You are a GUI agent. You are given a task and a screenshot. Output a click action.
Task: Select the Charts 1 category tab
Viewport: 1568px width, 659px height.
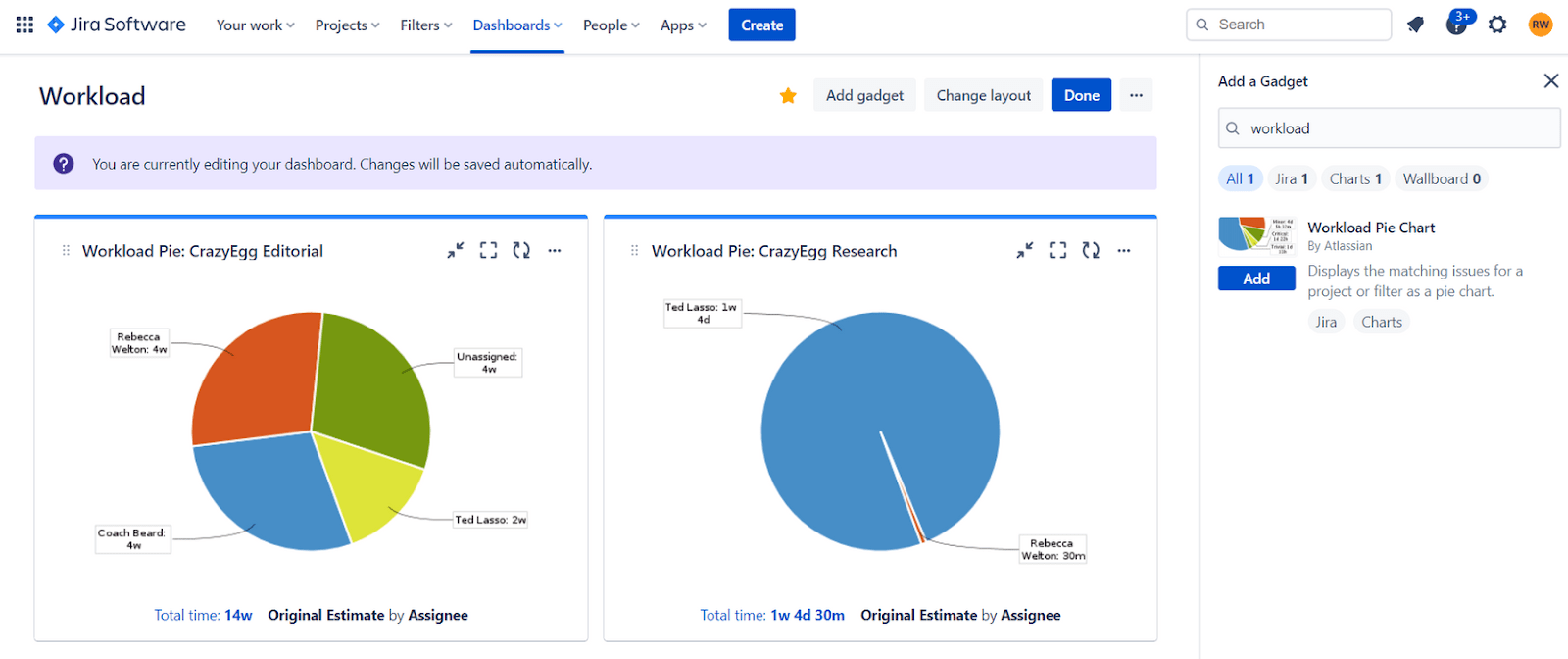(x=1355, y=178)
